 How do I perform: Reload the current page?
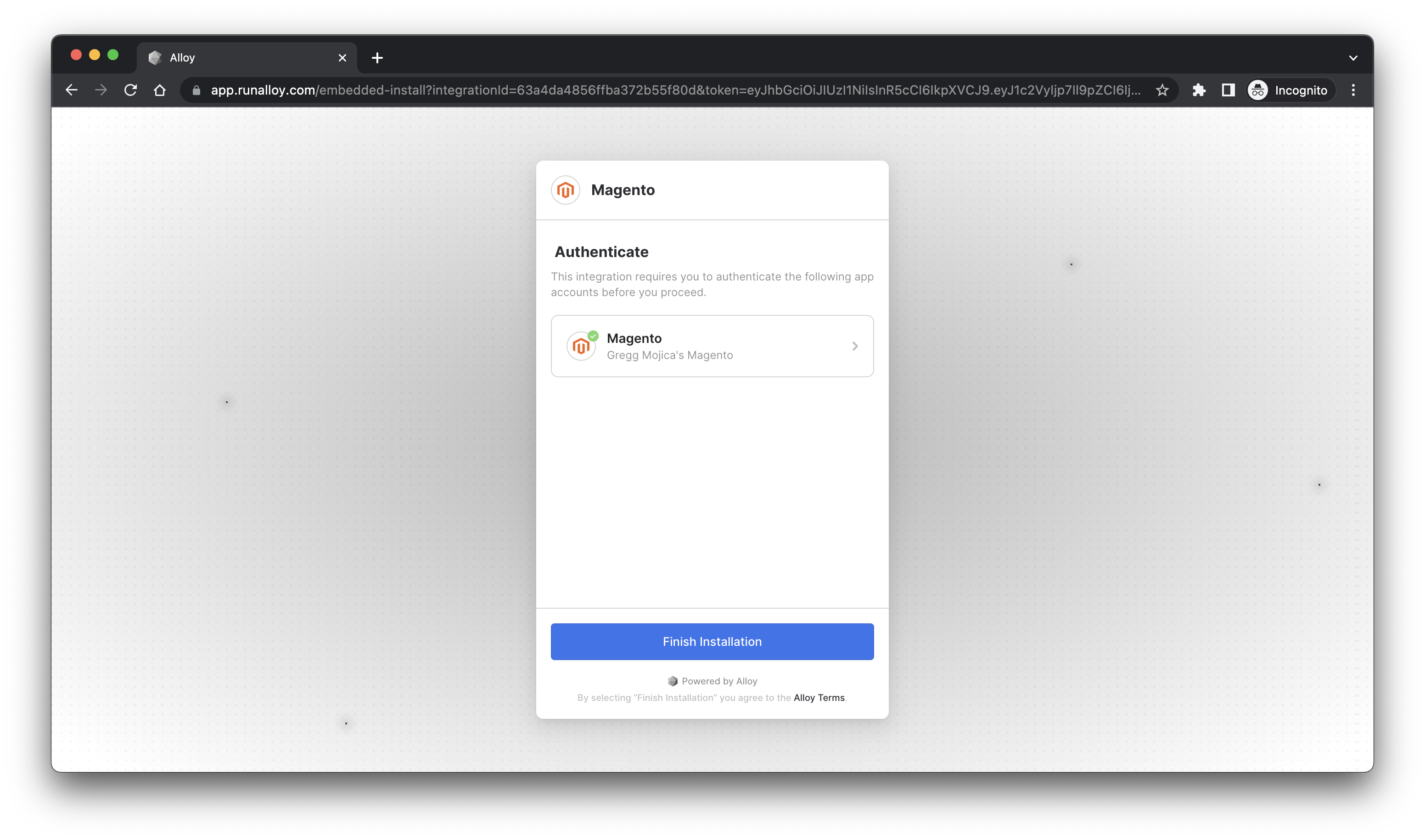click(130, 90)
